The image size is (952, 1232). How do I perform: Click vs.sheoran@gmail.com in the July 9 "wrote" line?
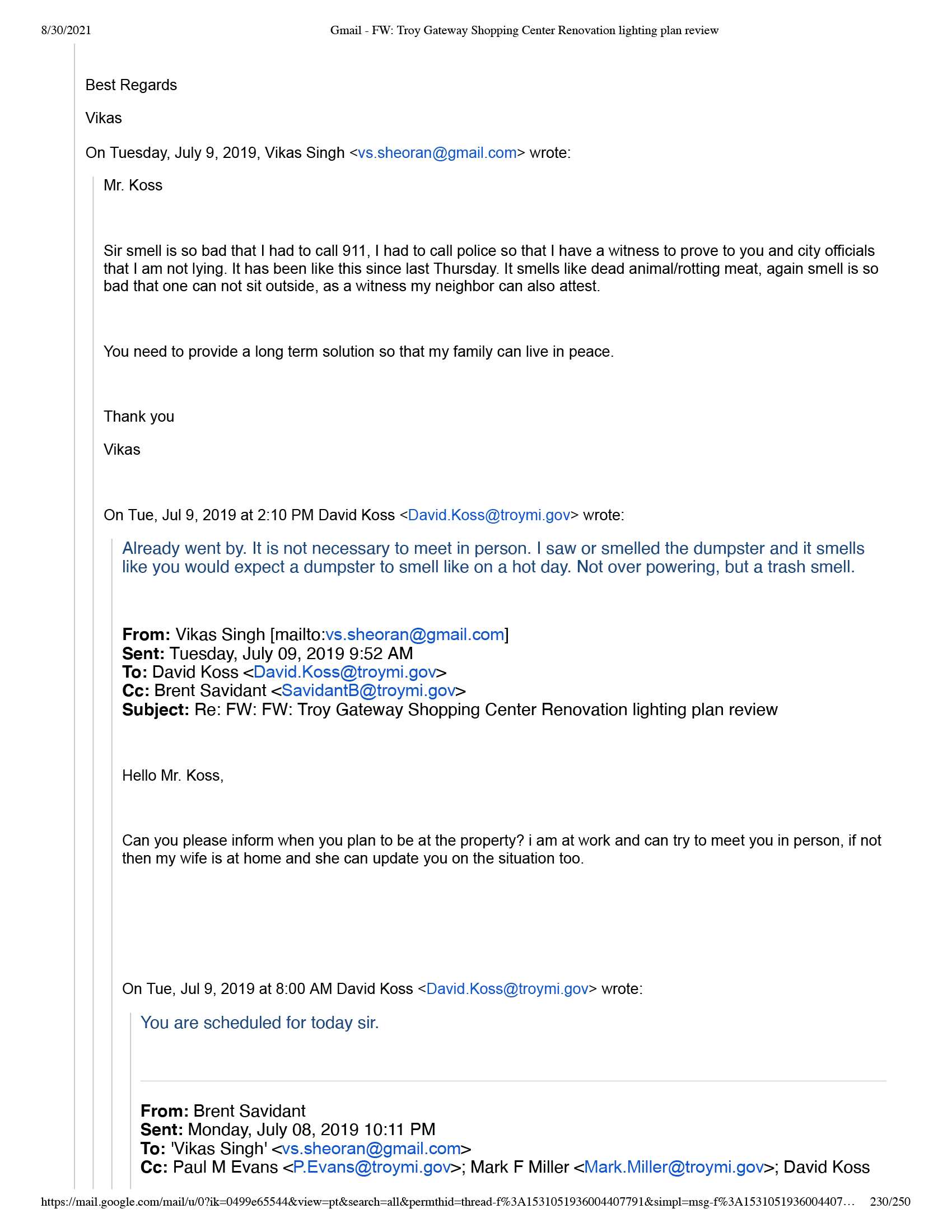tap(437, 153)
